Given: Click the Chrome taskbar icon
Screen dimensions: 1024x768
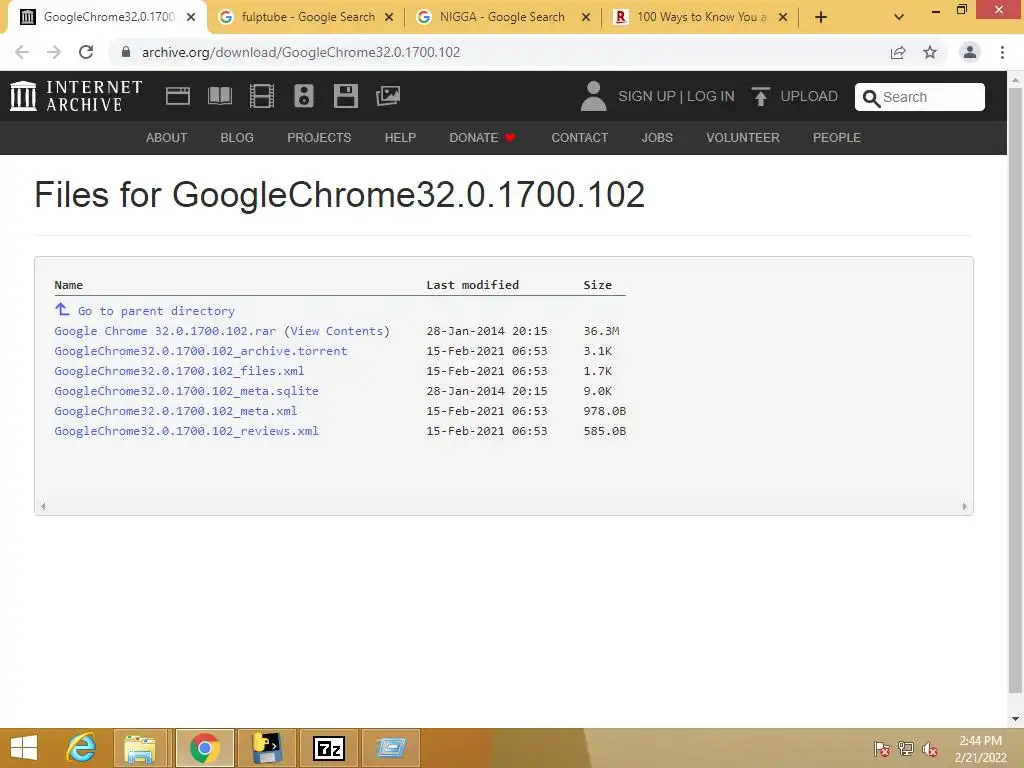Looking at the screenshot, I should pyautogui.click(x=204, y=748).
